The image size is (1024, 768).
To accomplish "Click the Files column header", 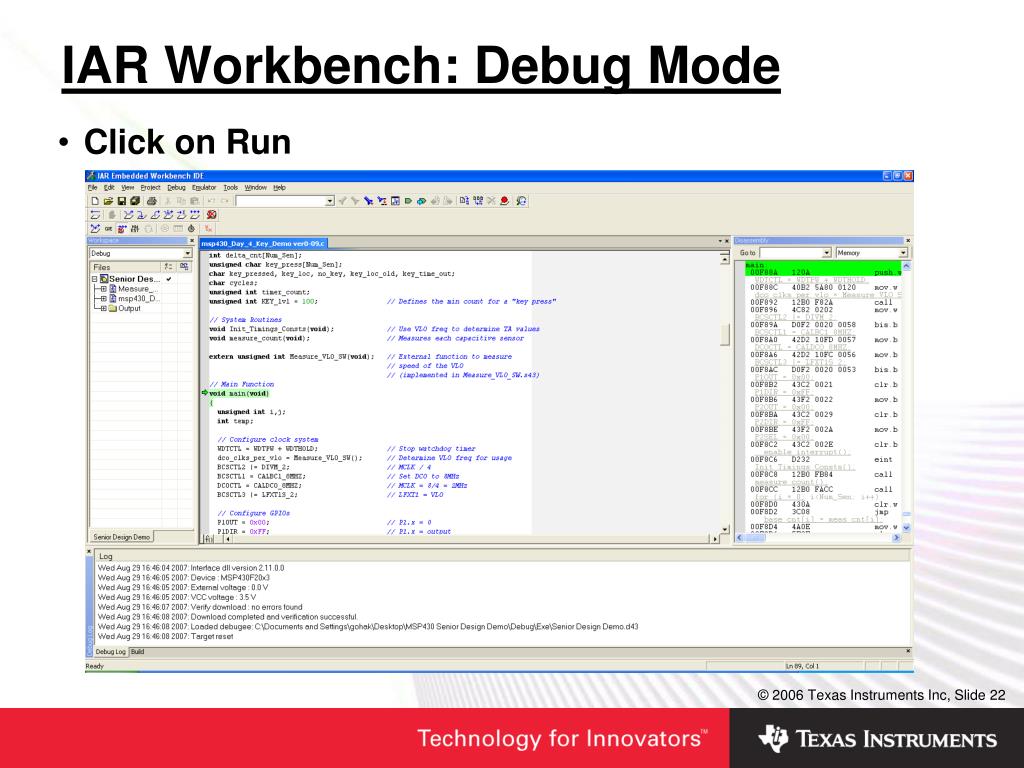I will click(x=125, y=267).
